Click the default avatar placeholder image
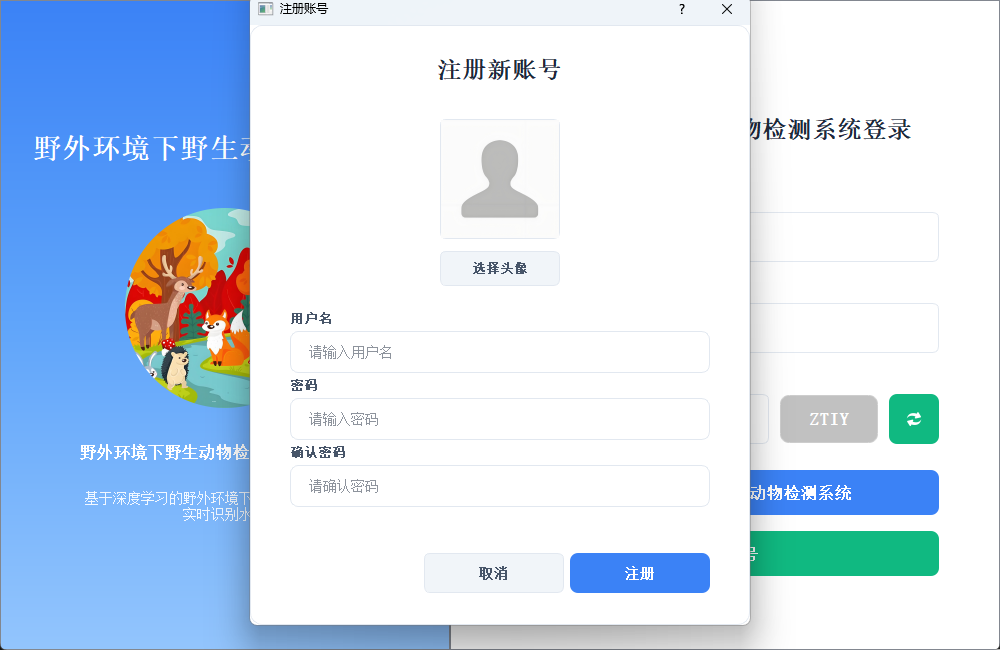 (499, 179)
